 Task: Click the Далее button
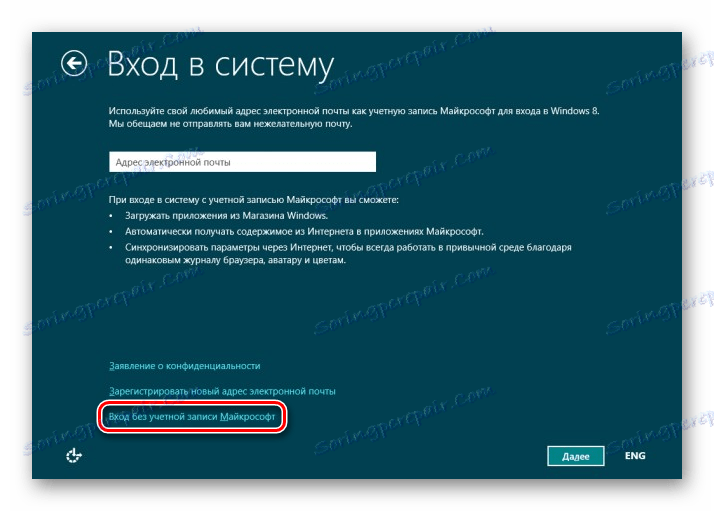(x=576, y=456)
